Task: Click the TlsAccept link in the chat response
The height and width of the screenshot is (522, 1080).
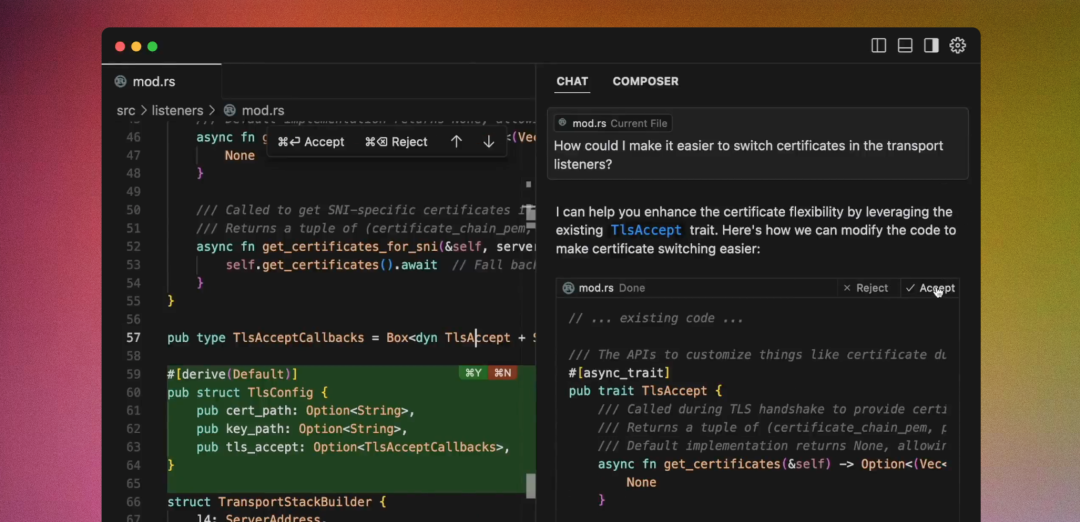Action: pos(645,231)
